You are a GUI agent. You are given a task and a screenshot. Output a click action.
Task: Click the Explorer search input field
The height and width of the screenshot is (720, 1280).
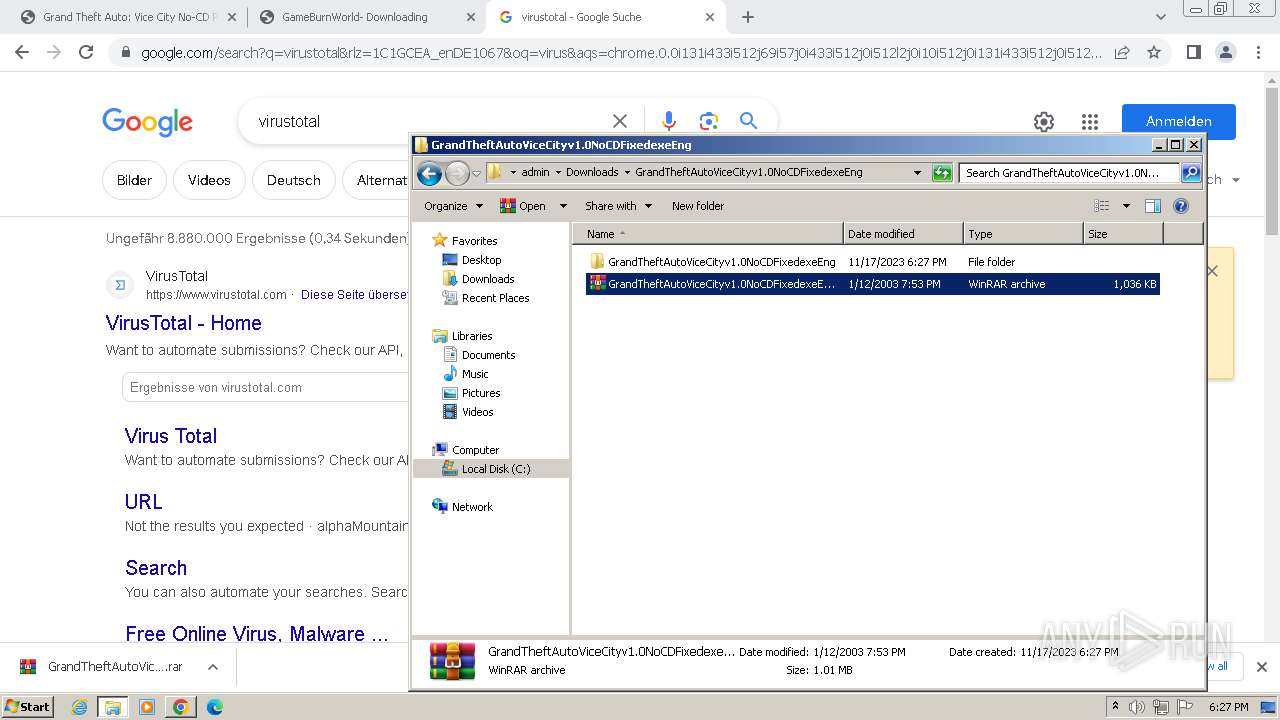tap(1069, 173)
